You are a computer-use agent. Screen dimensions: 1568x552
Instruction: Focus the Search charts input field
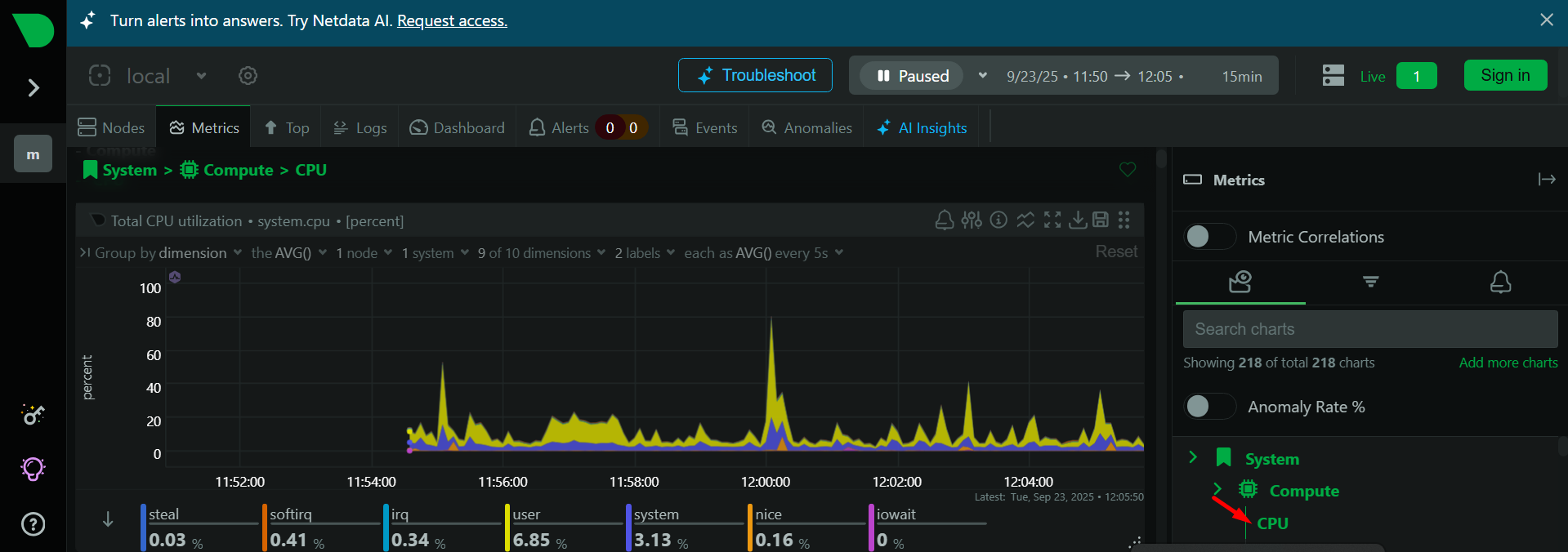click(x=1369, y=329)
